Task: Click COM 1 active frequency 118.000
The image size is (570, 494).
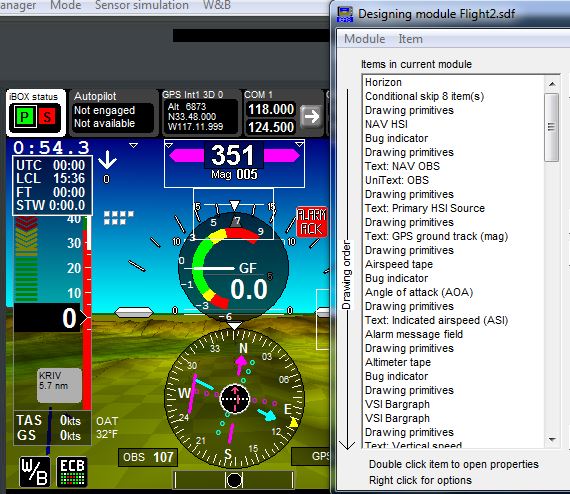Action: [x=271, y=109]
